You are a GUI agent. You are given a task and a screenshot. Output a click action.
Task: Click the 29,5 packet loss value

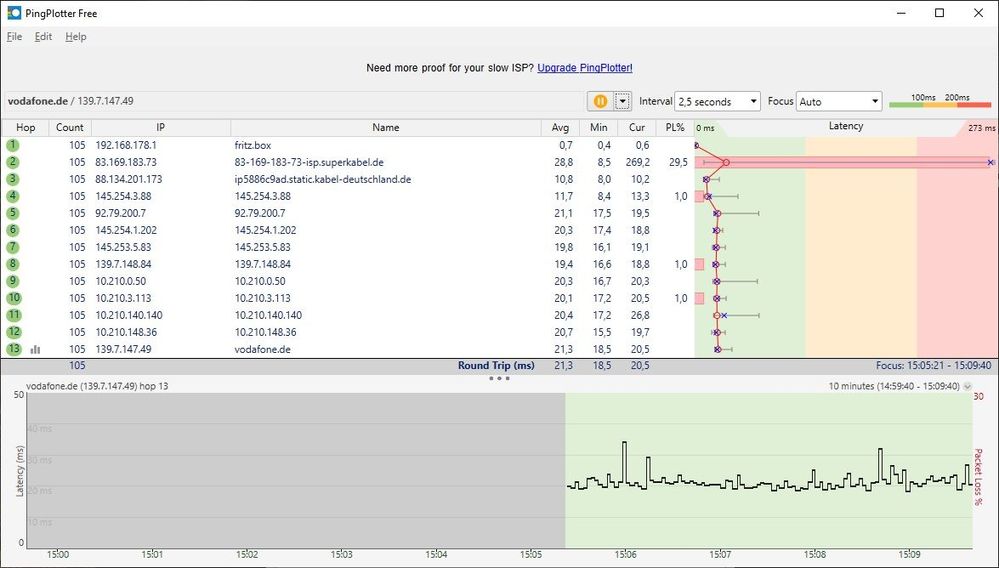coord(678,162)
